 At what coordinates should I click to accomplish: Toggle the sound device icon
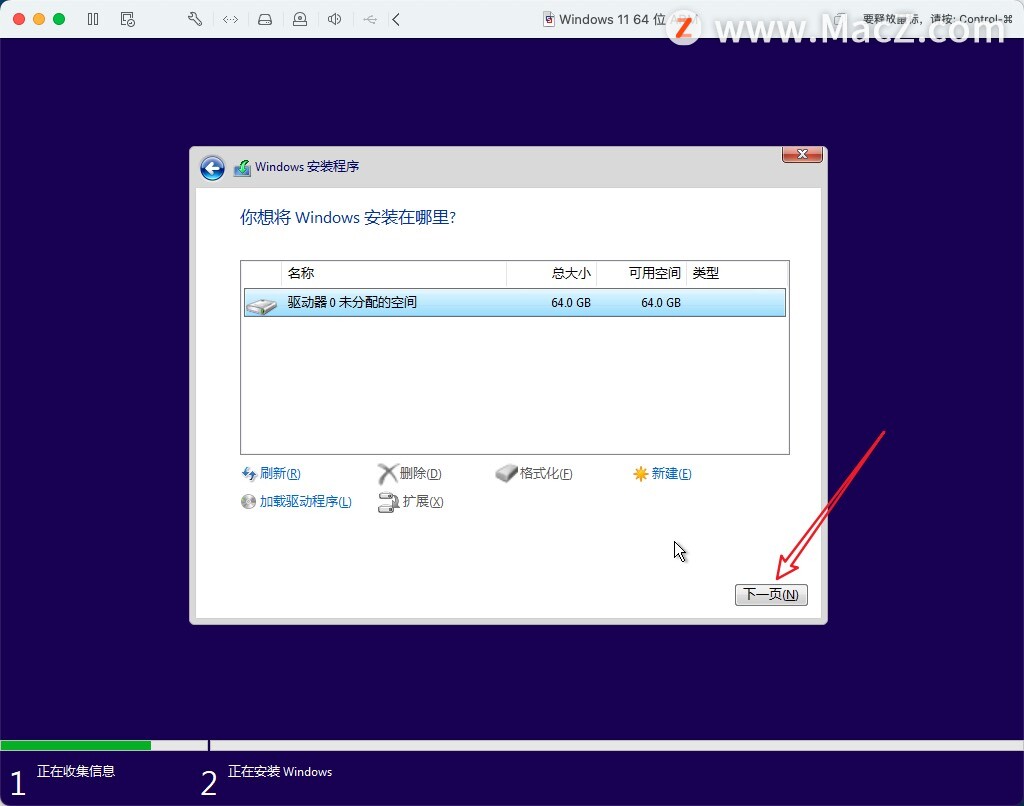point(334,20)
